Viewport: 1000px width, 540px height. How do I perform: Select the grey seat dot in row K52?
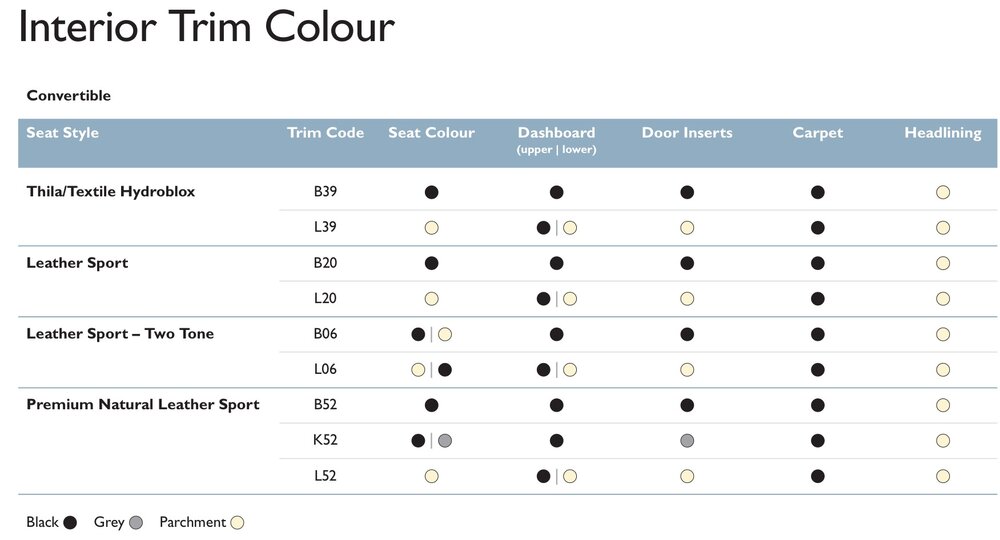pyautogui.click(x=445, y=441)
